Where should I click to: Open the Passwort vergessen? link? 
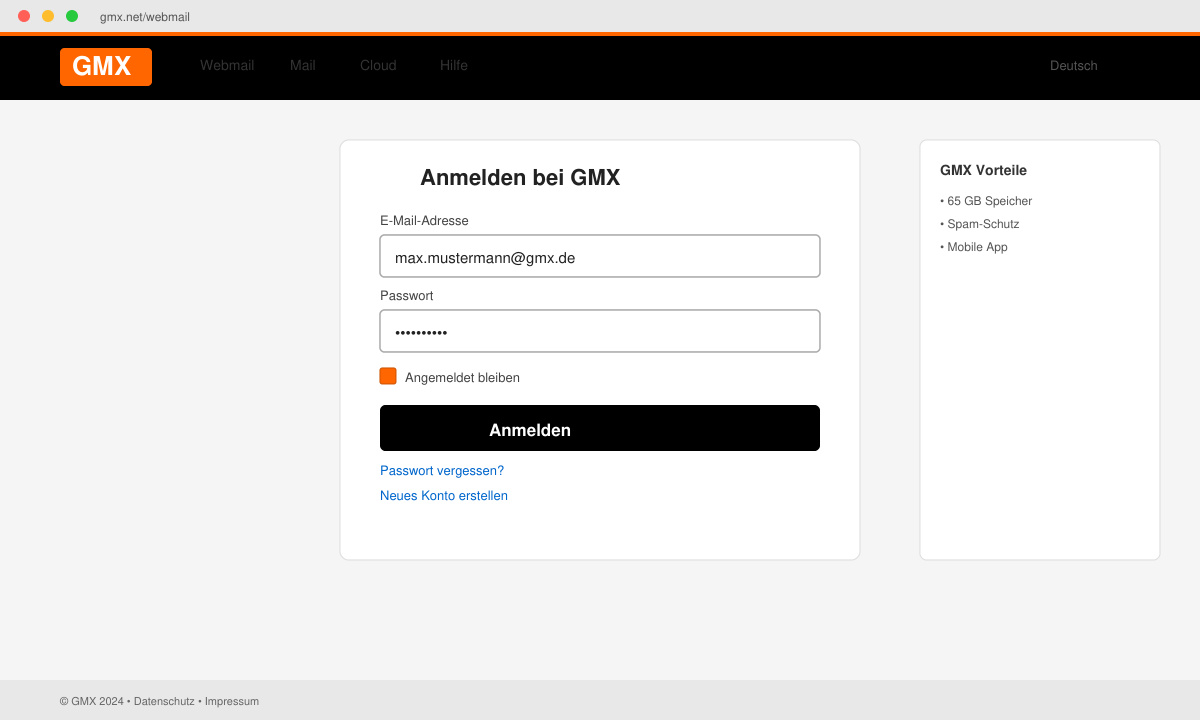(442, 471)
